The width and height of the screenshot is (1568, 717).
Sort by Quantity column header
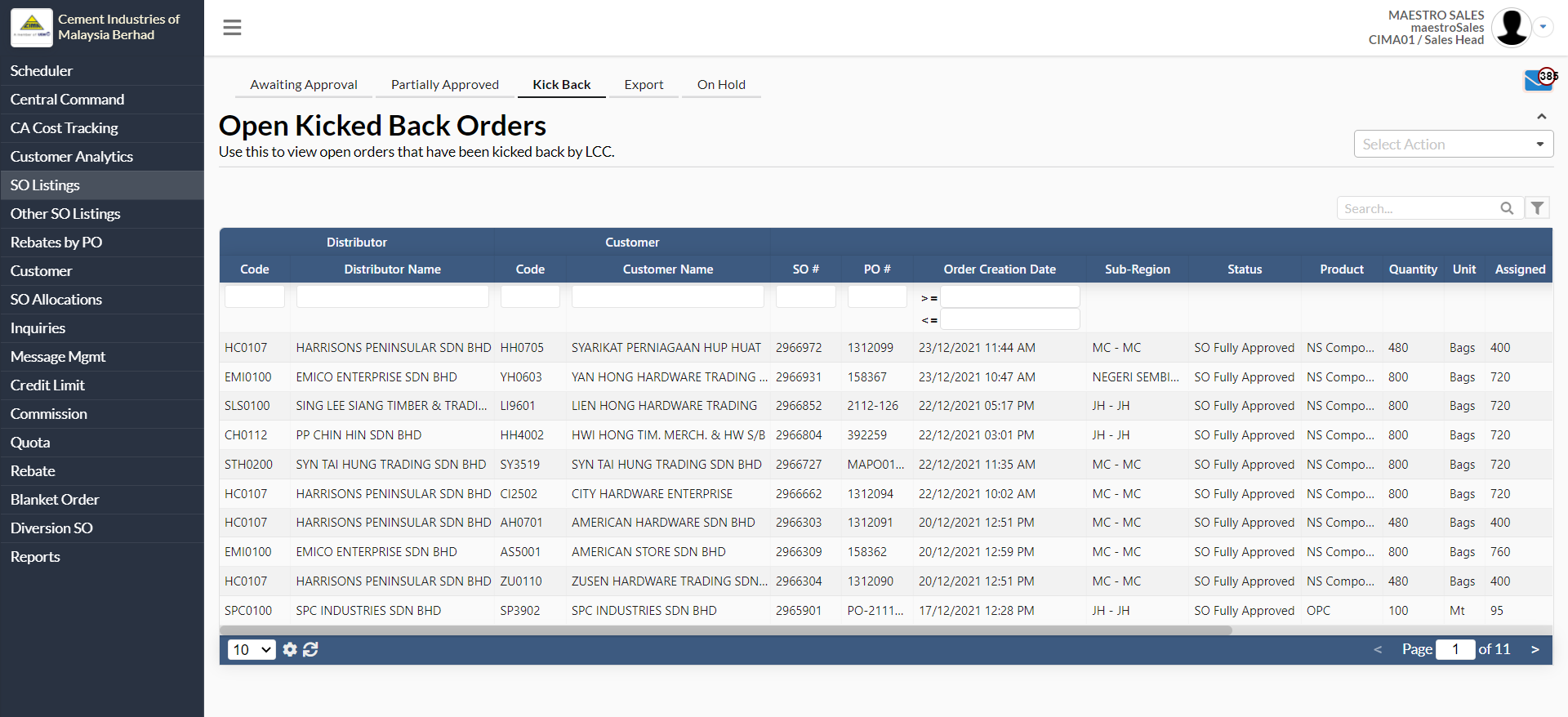point(1413,269)
